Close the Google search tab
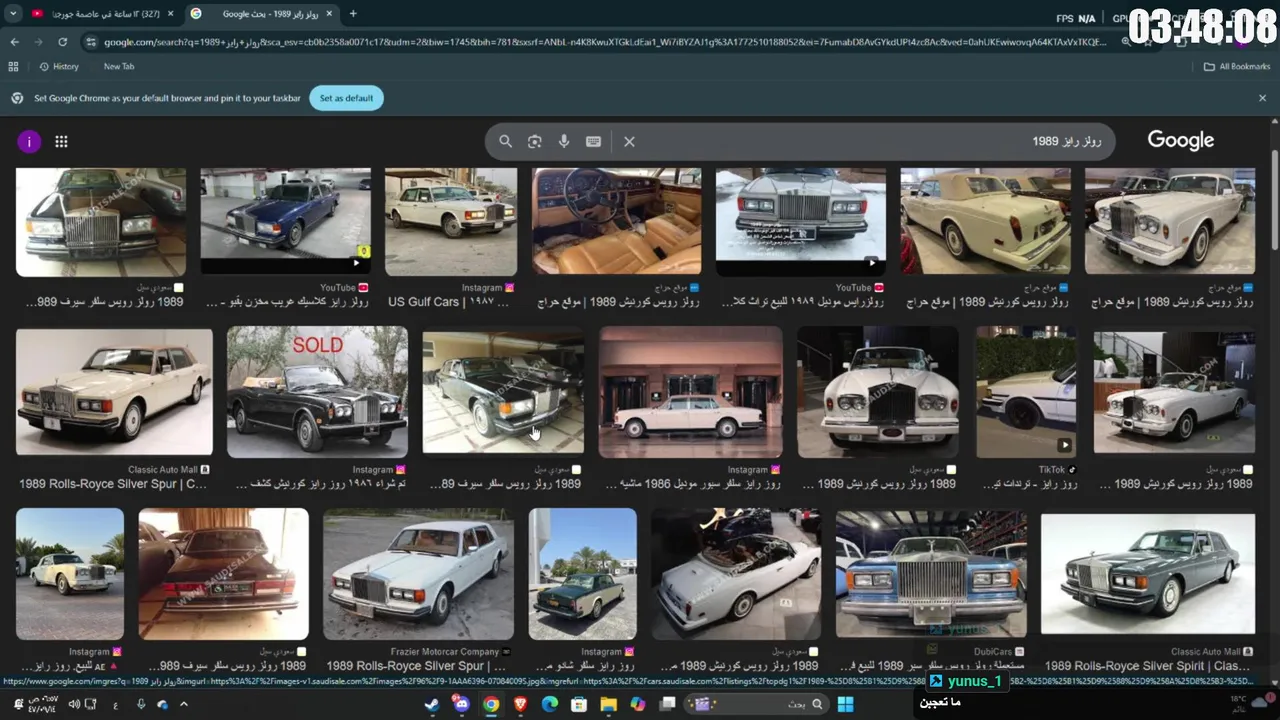Image resolution: width=1280 pixels, height=720 pixels. (x=329, y=14)
